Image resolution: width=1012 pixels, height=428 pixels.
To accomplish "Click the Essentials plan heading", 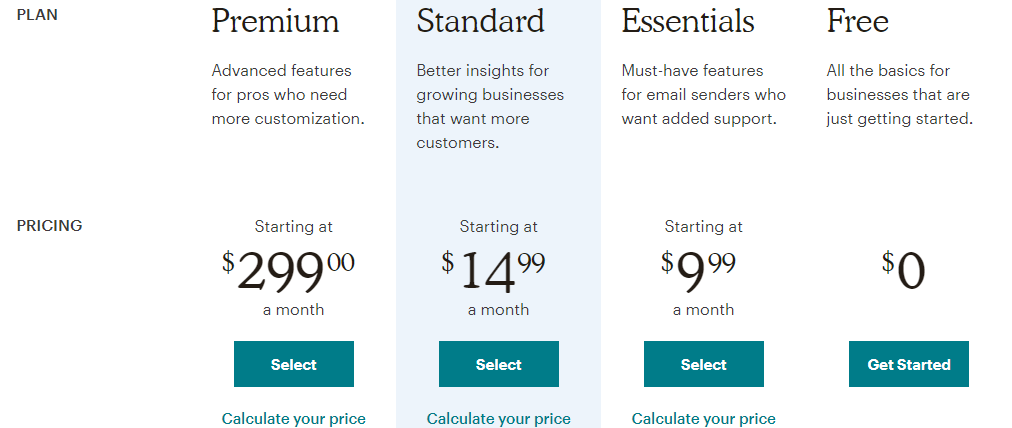I will coord(688,21).
